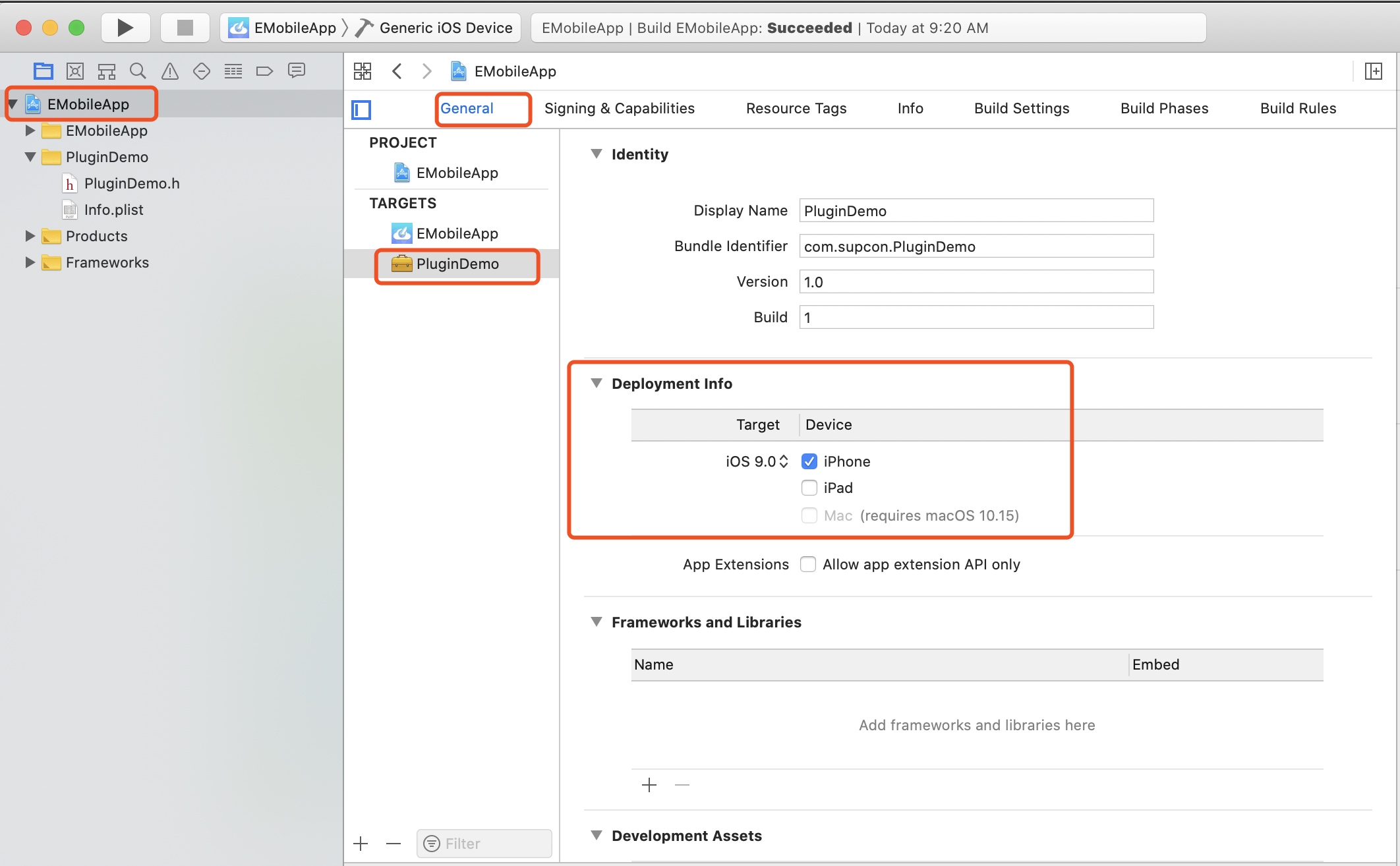Uncheck the iPhone device checkbox
Viewport: 1400px width, 866px height.
[809, 461]
